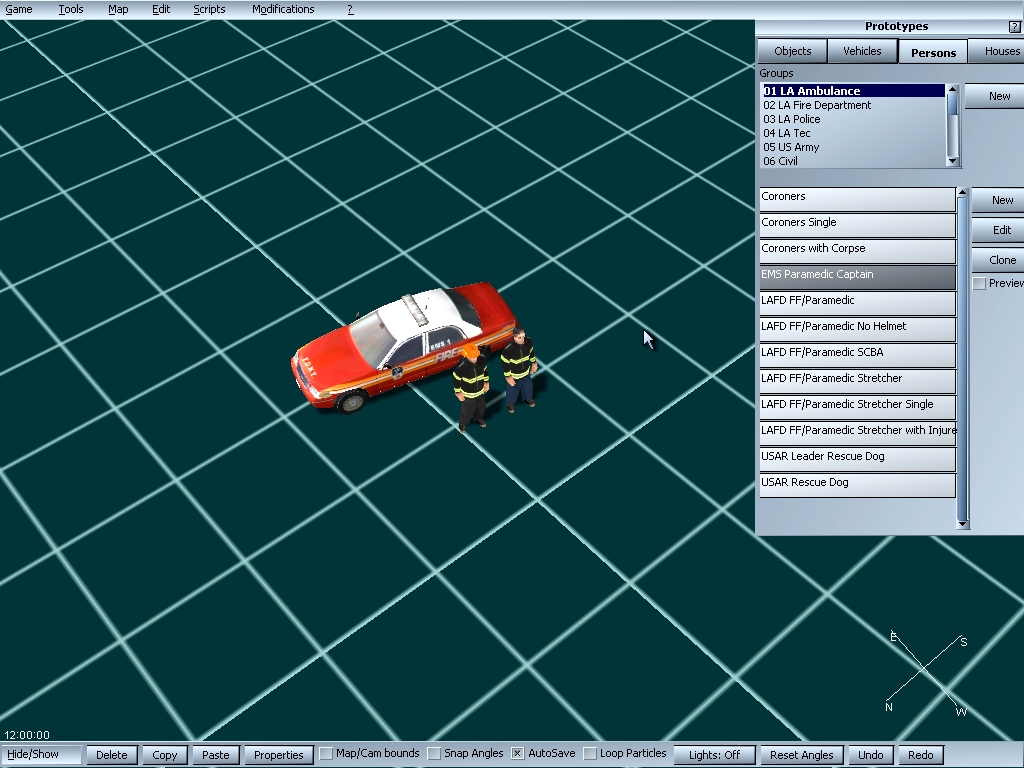Open the Edit menu

pyautogui.click(x=161, y=9)
